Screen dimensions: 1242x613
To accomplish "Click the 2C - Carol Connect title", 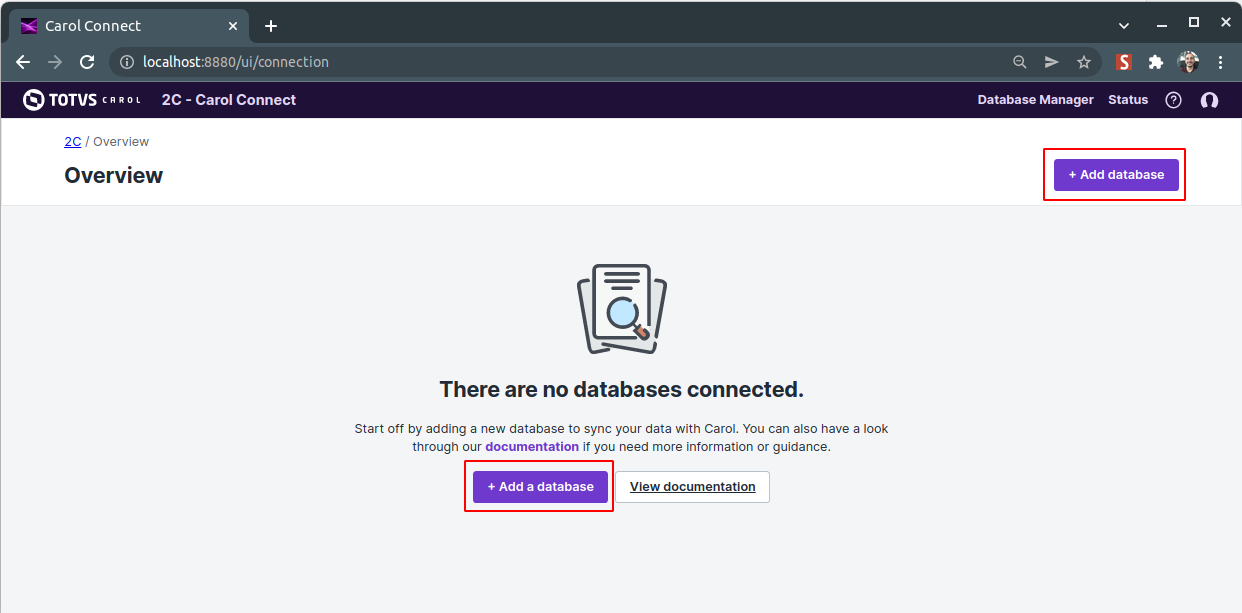I will 229,100.
